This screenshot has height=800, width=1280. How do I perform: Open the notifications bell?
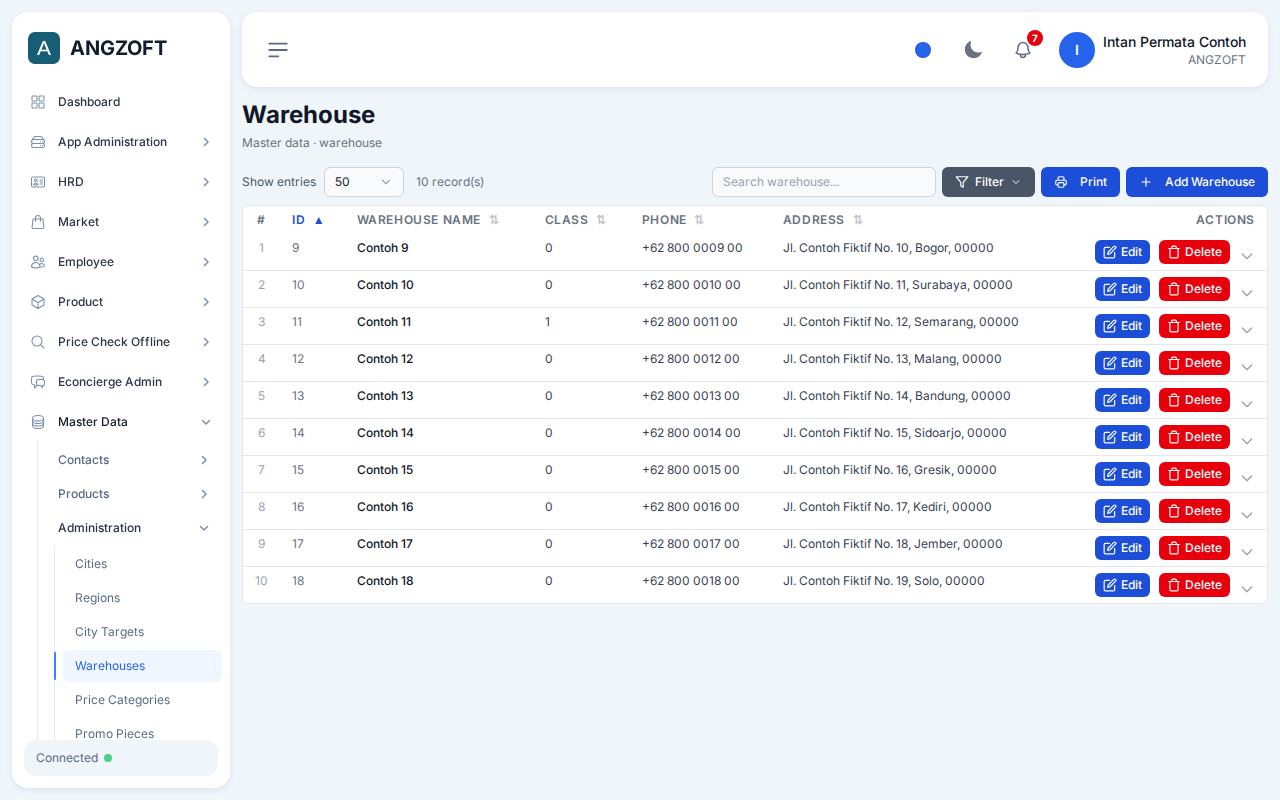click(1023, 50)
